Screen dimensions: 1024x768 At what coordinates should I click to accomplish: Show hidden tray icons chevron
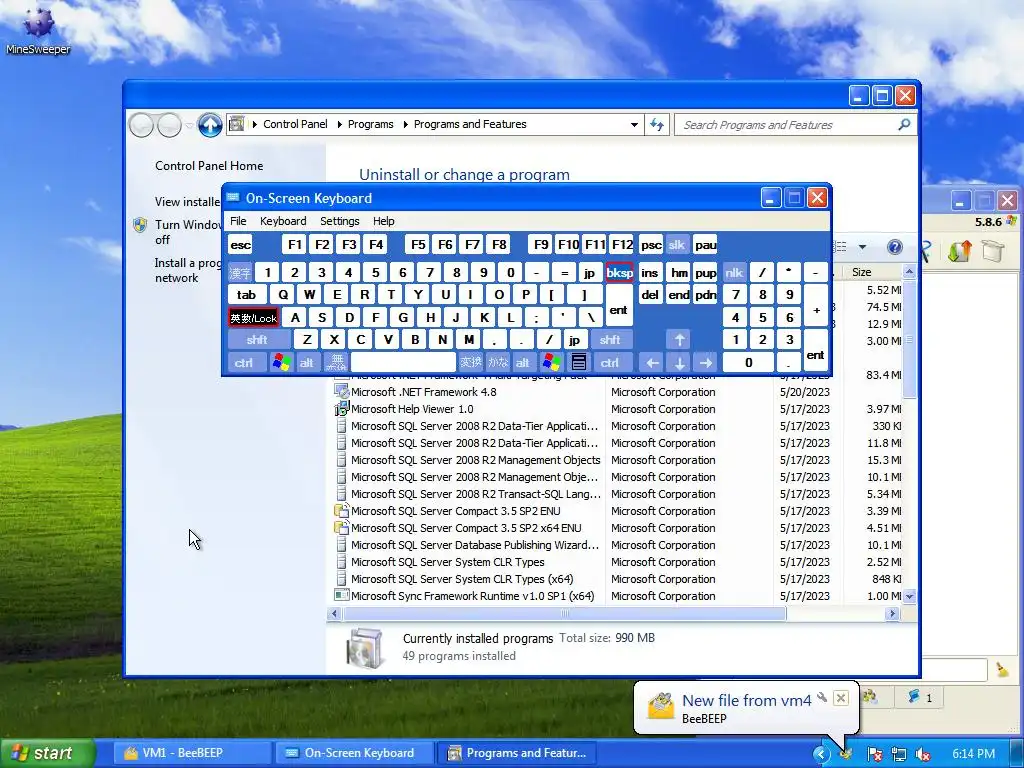(822, 754)
